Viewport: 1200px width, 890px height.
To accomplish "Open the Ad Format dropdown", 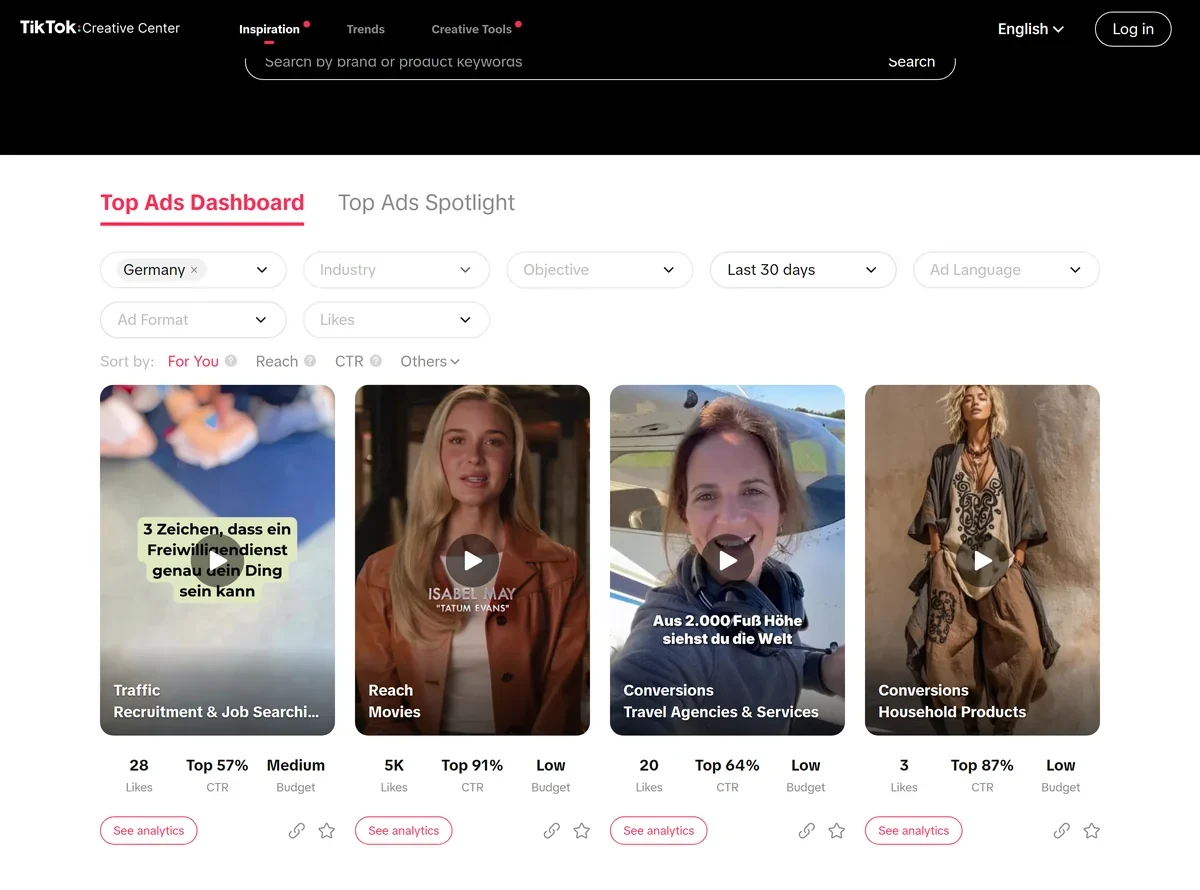I will pos(193,320).
